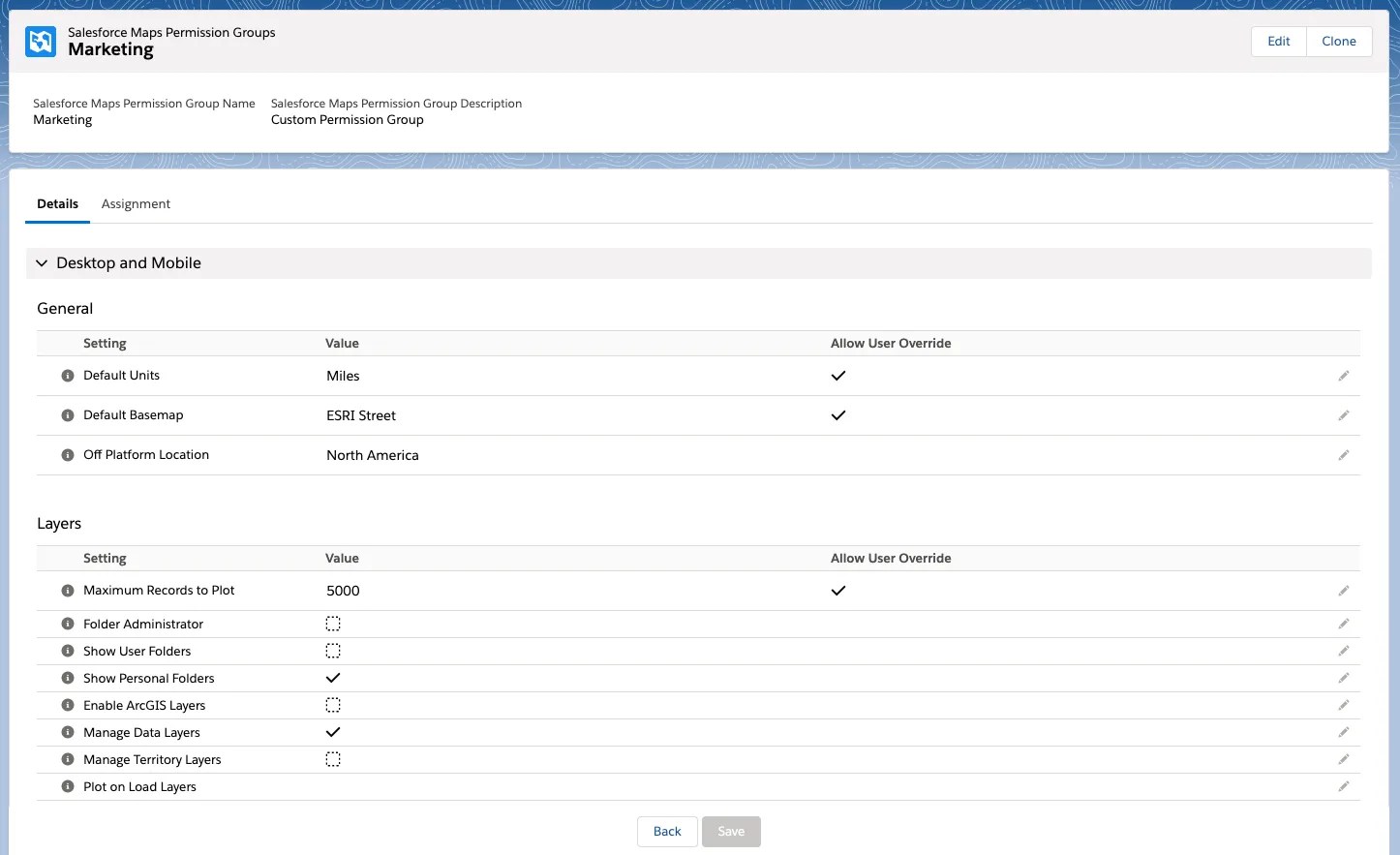The image size is (1400, 855).
Task: Click the info icon beside Folder Administrator
Action: pos(67,624)
